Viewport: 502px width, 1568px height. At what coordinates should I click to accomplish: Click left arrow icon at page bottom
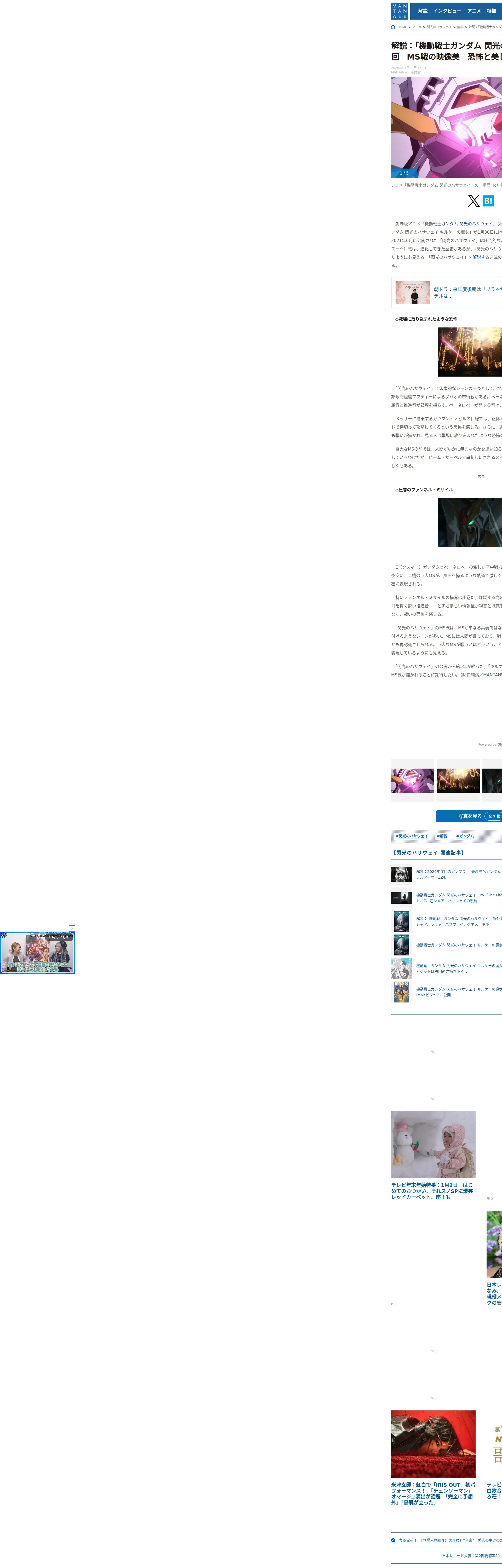click(x=393, y=1540)
